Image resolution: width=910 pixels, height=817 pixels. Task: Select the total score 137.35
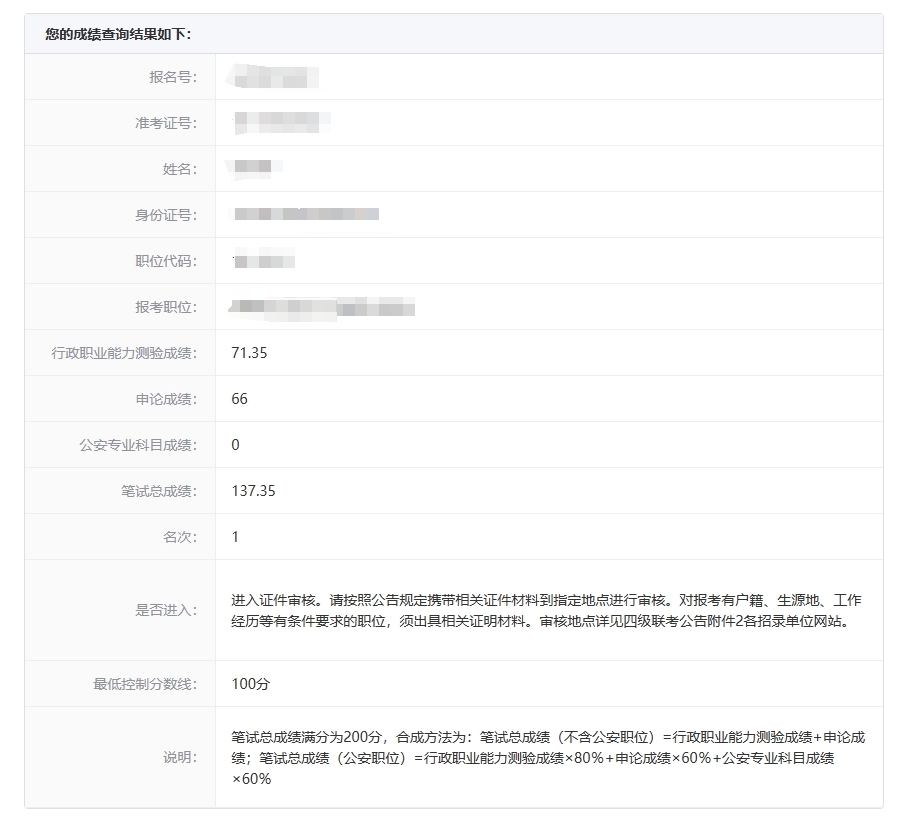pos(253,491)
